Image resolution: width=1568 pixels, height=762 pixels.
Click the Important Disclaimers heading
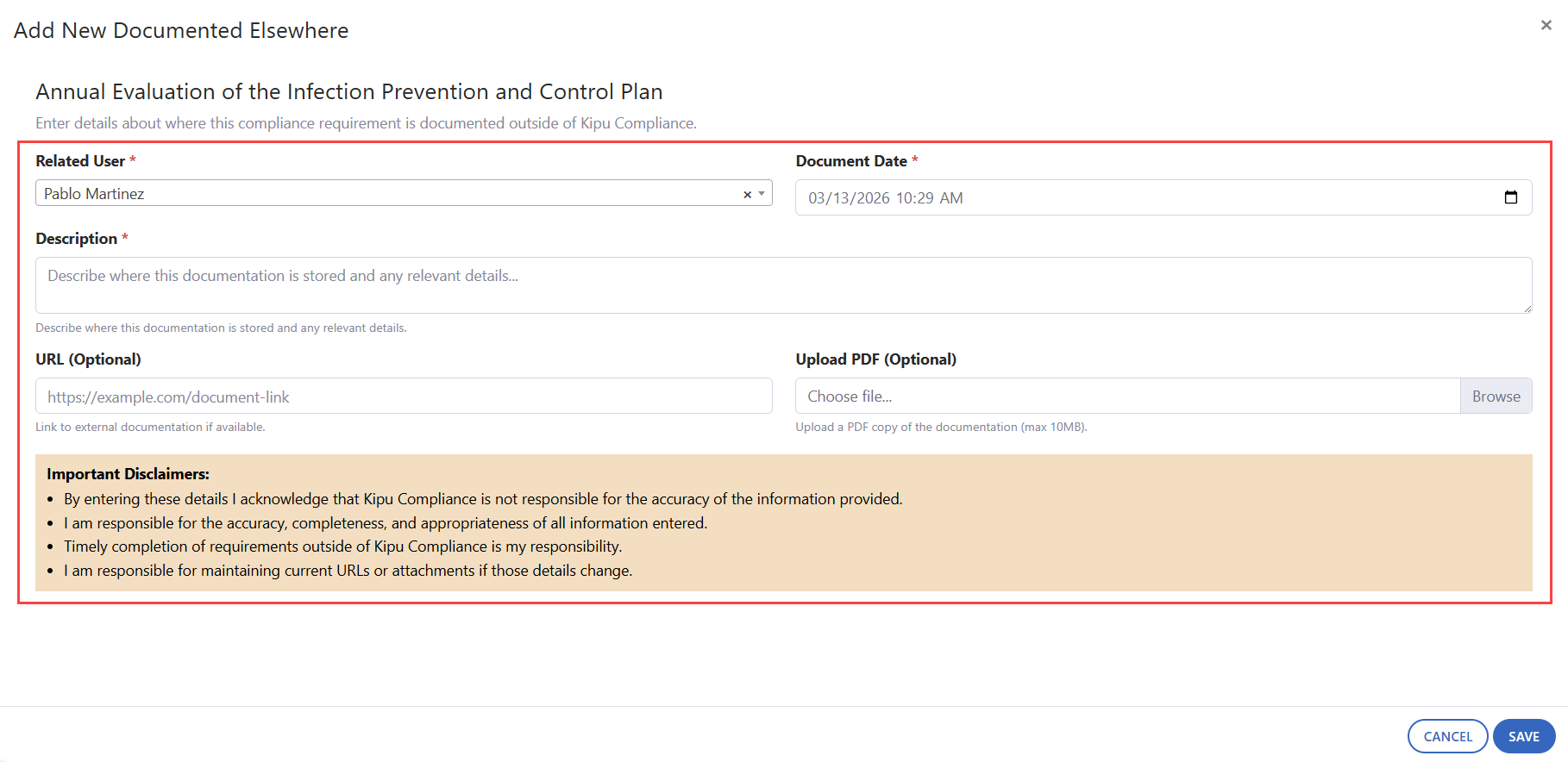[128, 474]
